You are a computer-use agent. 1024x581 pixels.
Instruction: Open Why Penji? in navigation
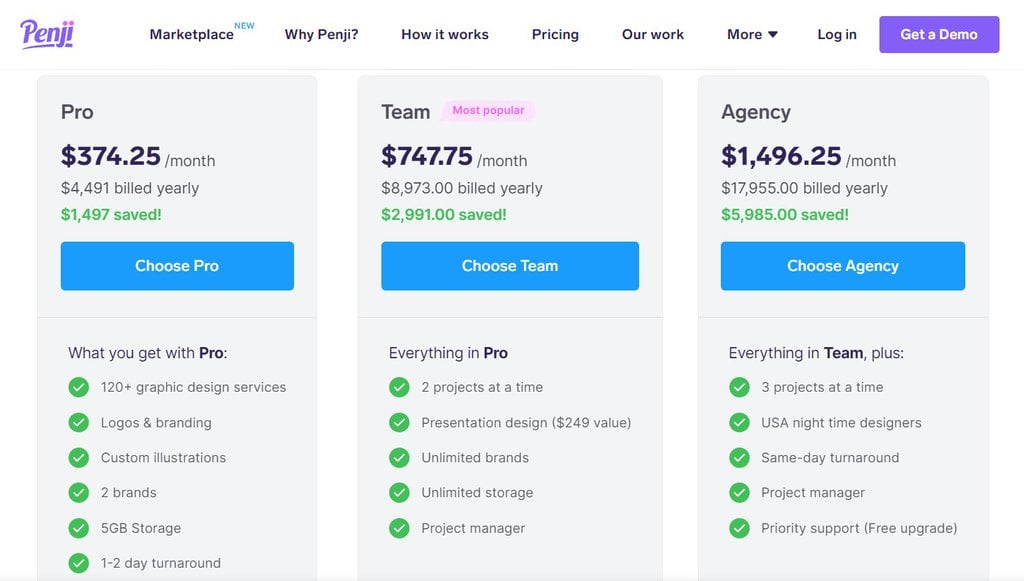click(x=321, y=34)
